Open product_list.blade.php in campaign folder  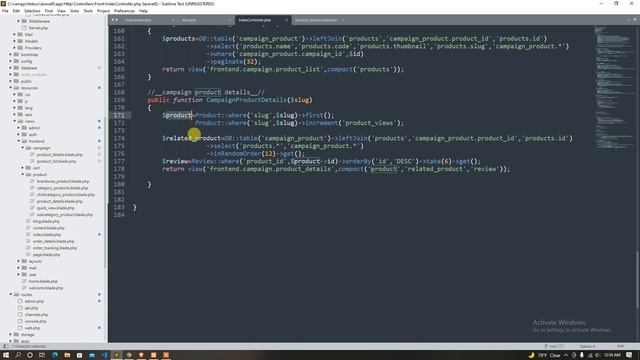pyautogui.click(x=56, y=161)
